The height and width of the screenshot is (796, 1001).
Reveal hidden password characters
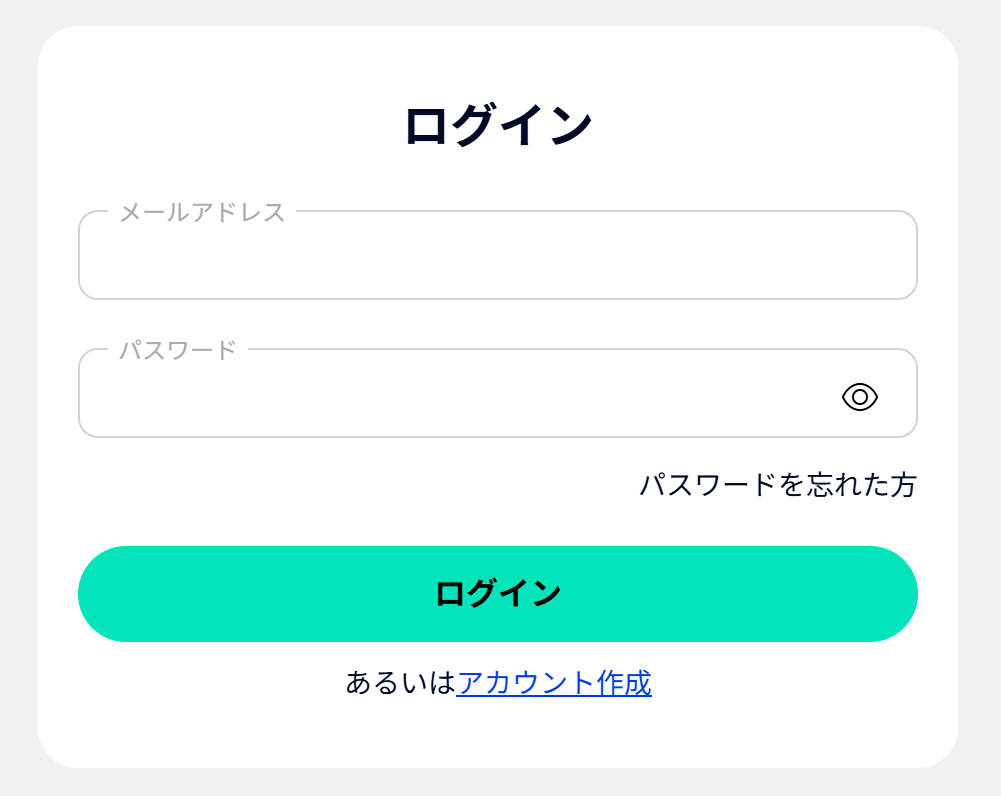pyautogui.click(x=859, y=397)
